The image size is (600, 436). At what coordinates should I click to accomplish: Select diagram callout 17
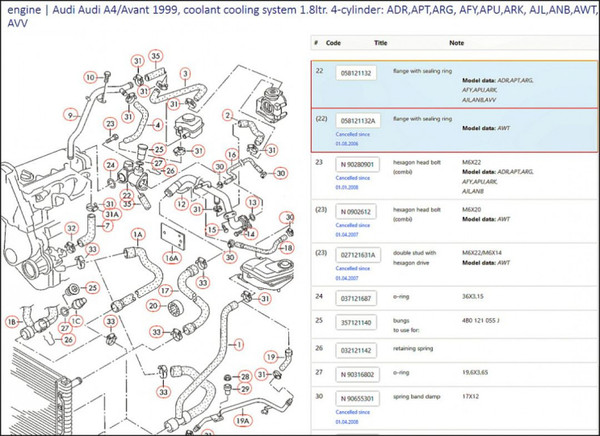click(x=165, y=291)
